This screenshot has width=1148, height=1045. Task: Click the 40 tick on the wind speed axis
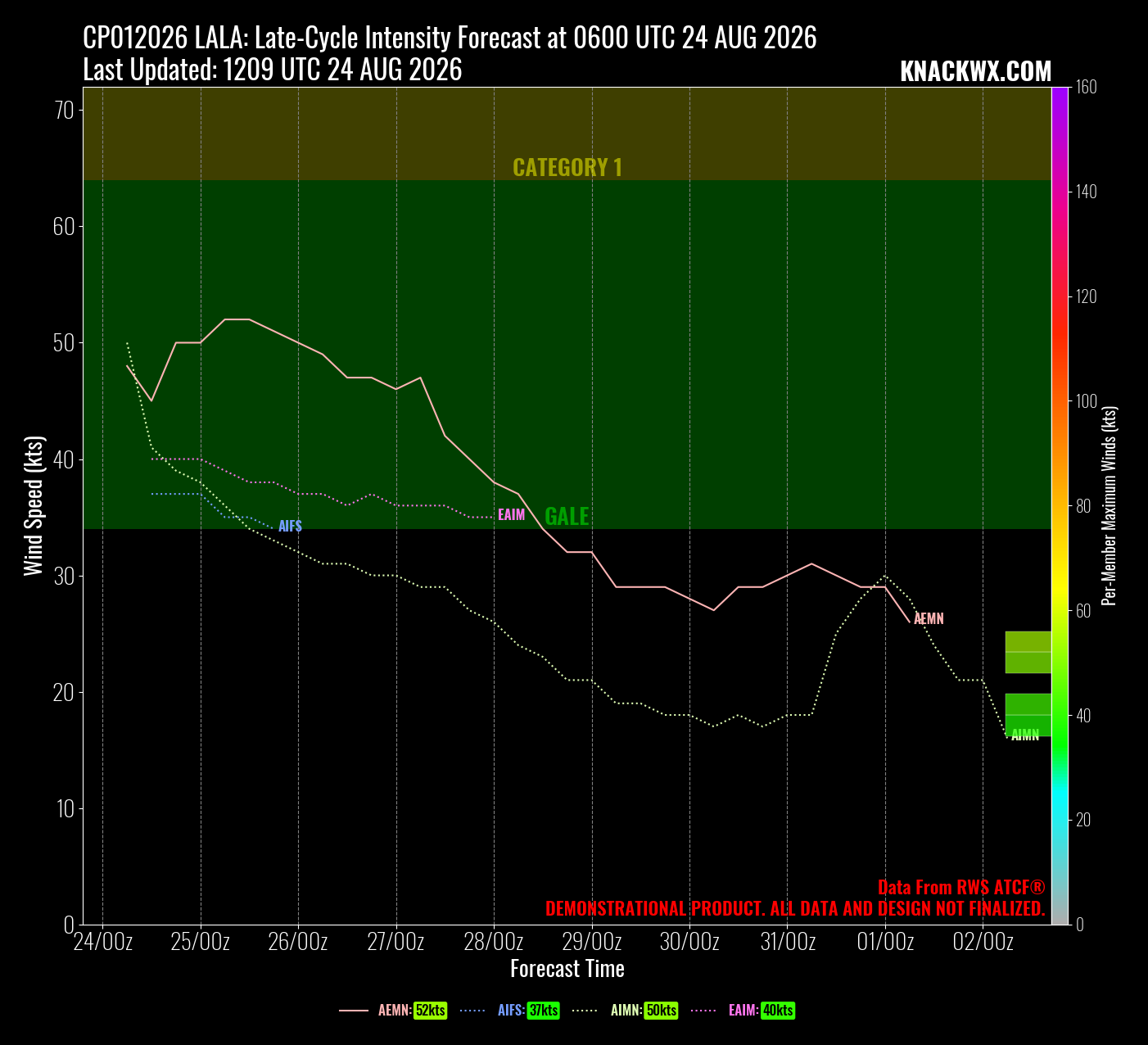click(64, 459)
